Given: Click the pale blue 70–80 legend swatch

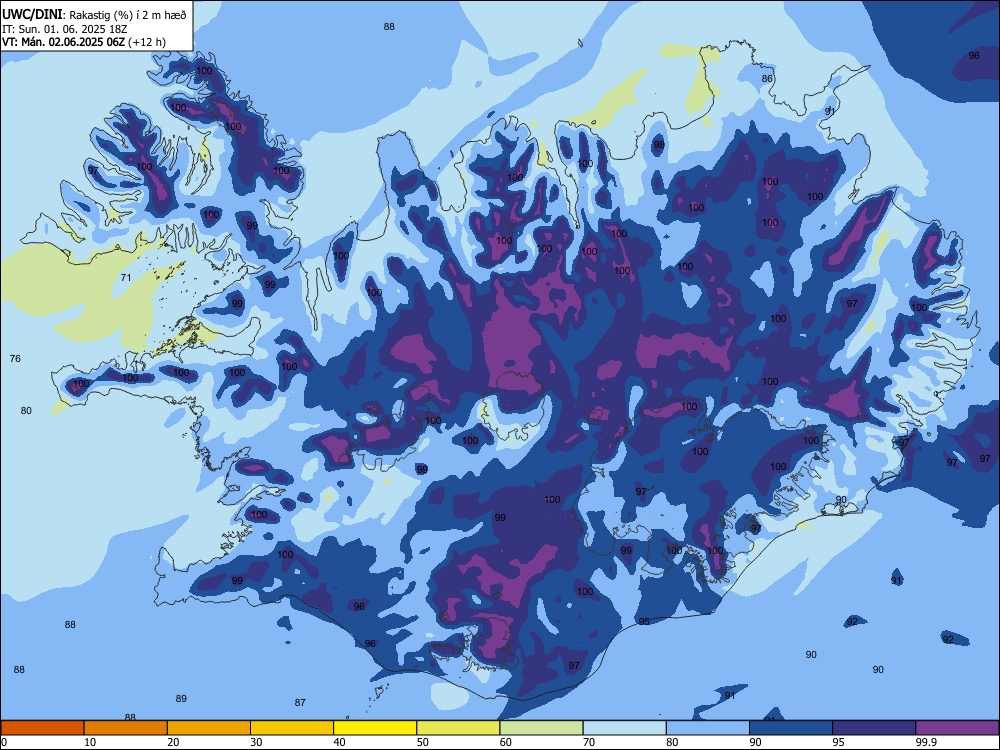Looking at the screenshot, I should click(625, 728).
